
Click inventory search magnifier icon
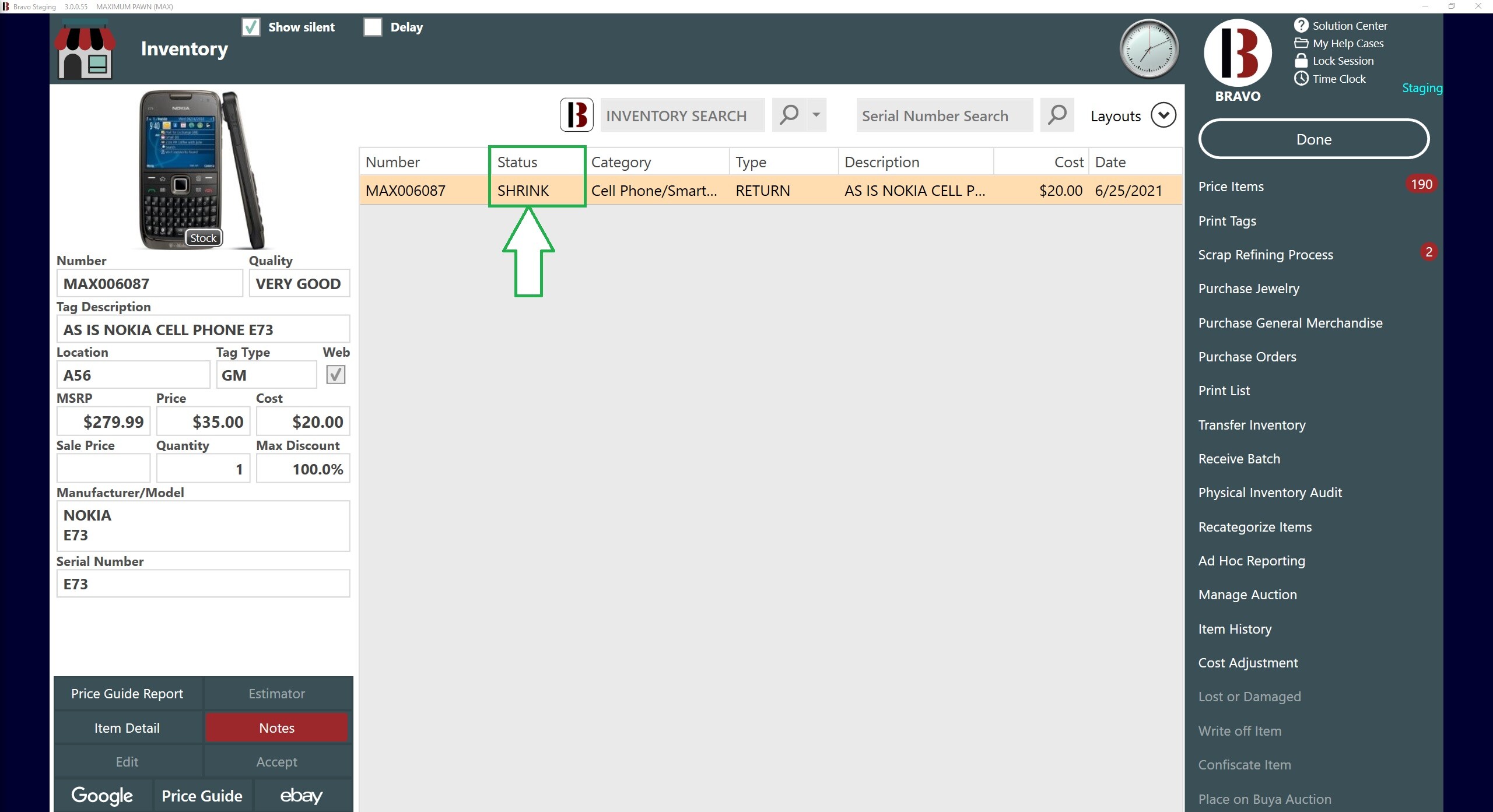[789, 115]
